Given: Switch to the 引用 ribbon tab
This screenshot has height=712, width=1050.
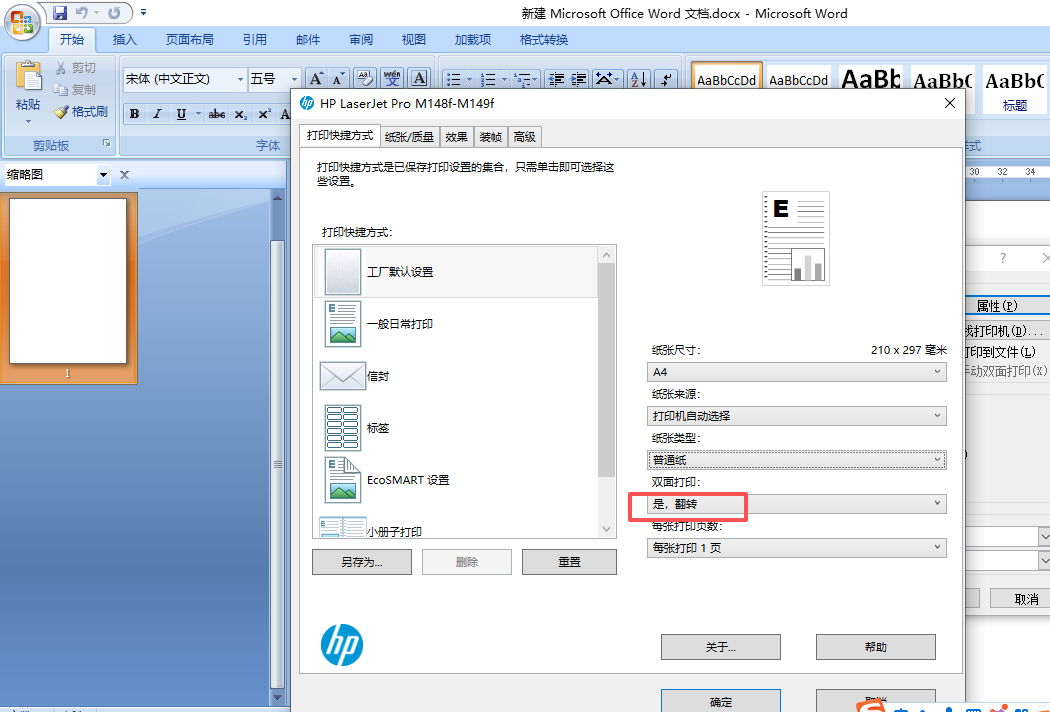Looking at the screenshot, I should click(x=254, y=40).
